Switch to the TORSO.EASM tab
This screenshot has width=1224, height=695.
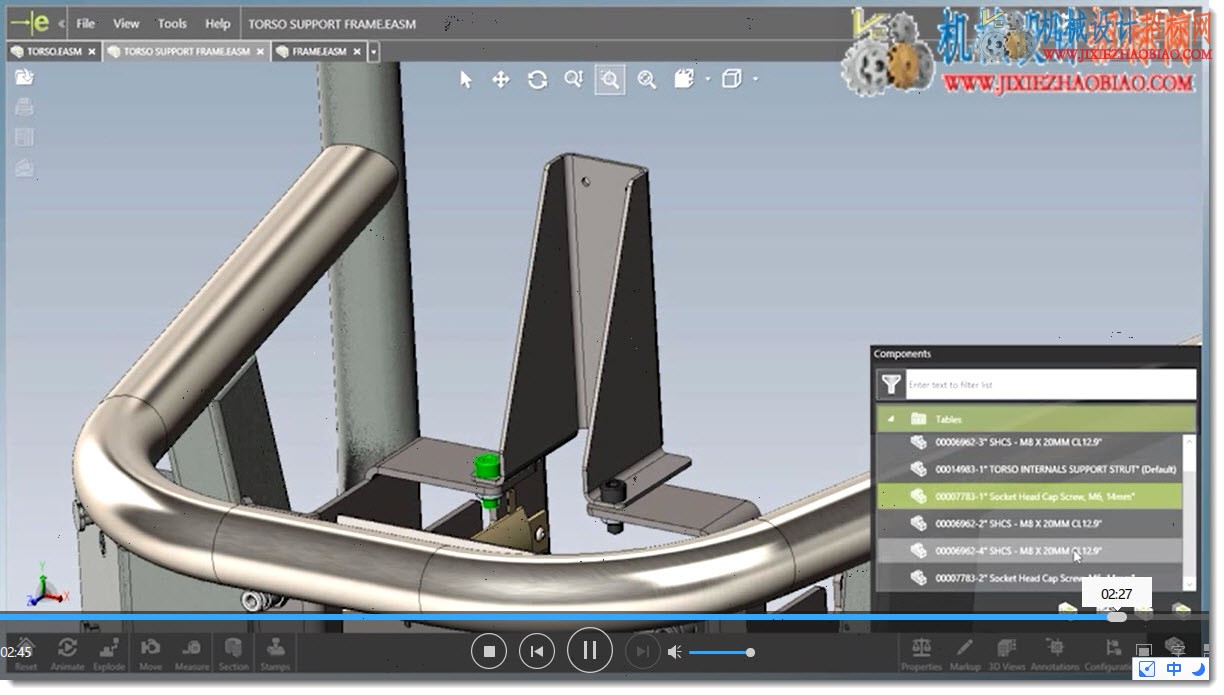pos(54,51)
